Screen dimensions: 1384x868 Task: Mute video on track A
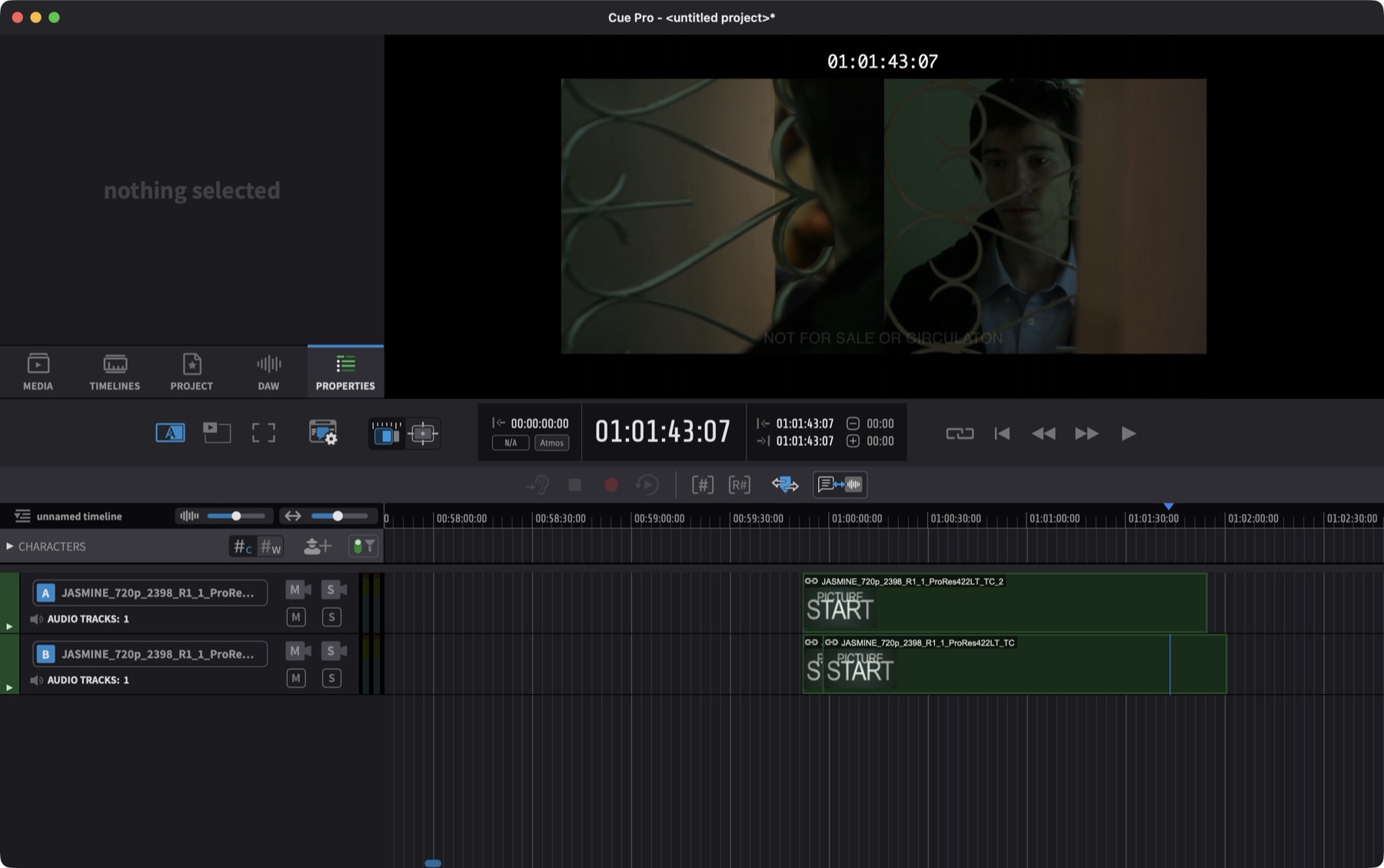(298, 590)
